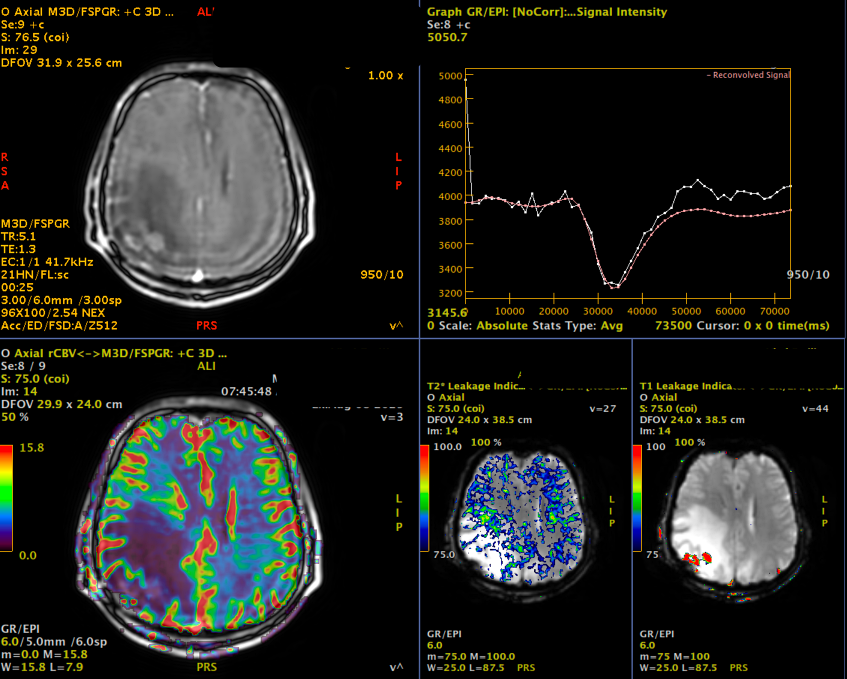This screenshot has width=847, height=679.
Task: Click the 50 % blend opacity value
Action: 14,415
